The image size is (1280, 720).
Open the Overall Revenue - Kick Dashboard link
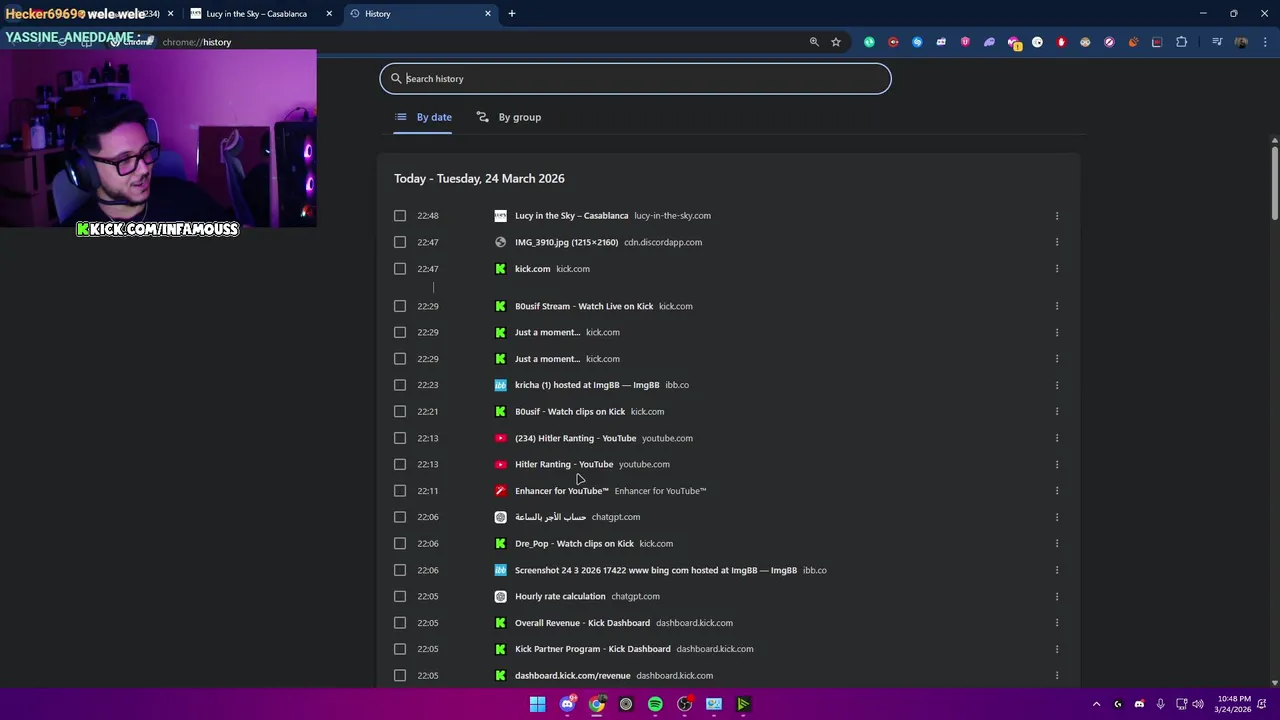pyautogui.click(x=582, y=623)
